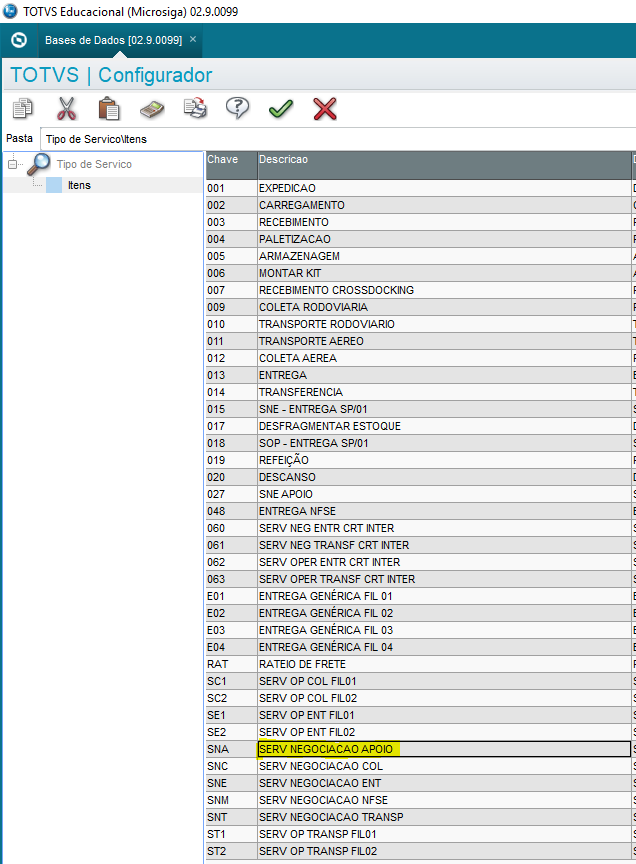Screen dimensions: 636x864
Task: Select row COLETA RODOVIARIA
Action: 419,307
